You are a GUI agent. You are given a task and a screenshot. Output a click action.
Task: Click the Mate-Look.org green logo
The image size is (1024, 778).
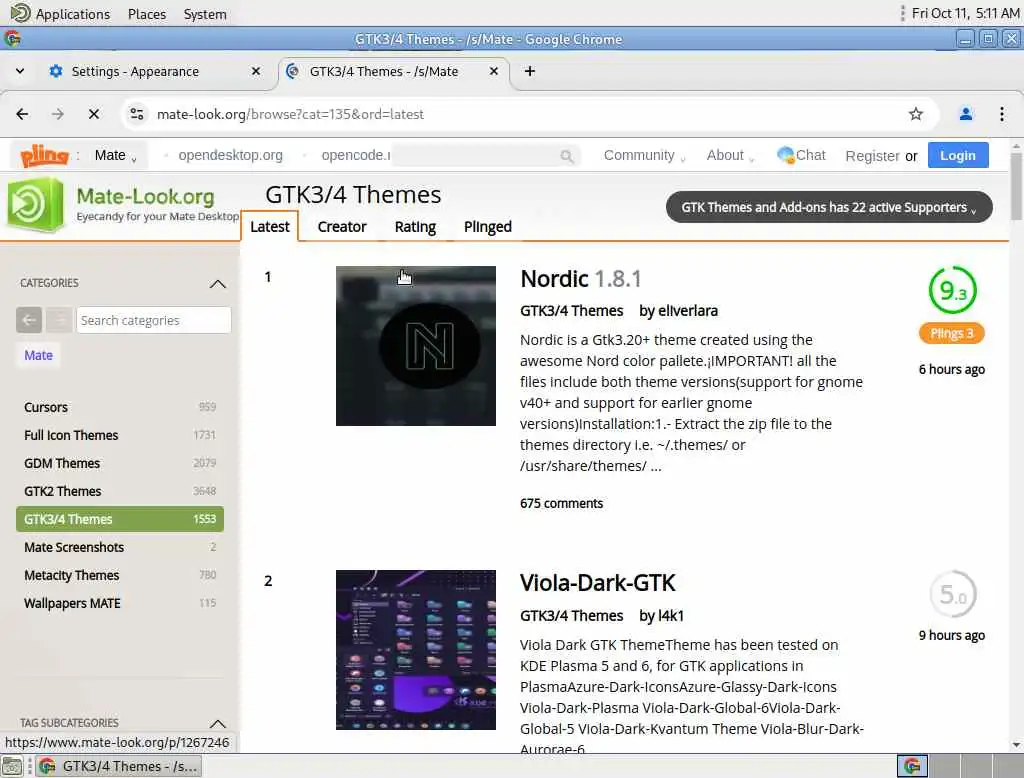pos(35,206)
